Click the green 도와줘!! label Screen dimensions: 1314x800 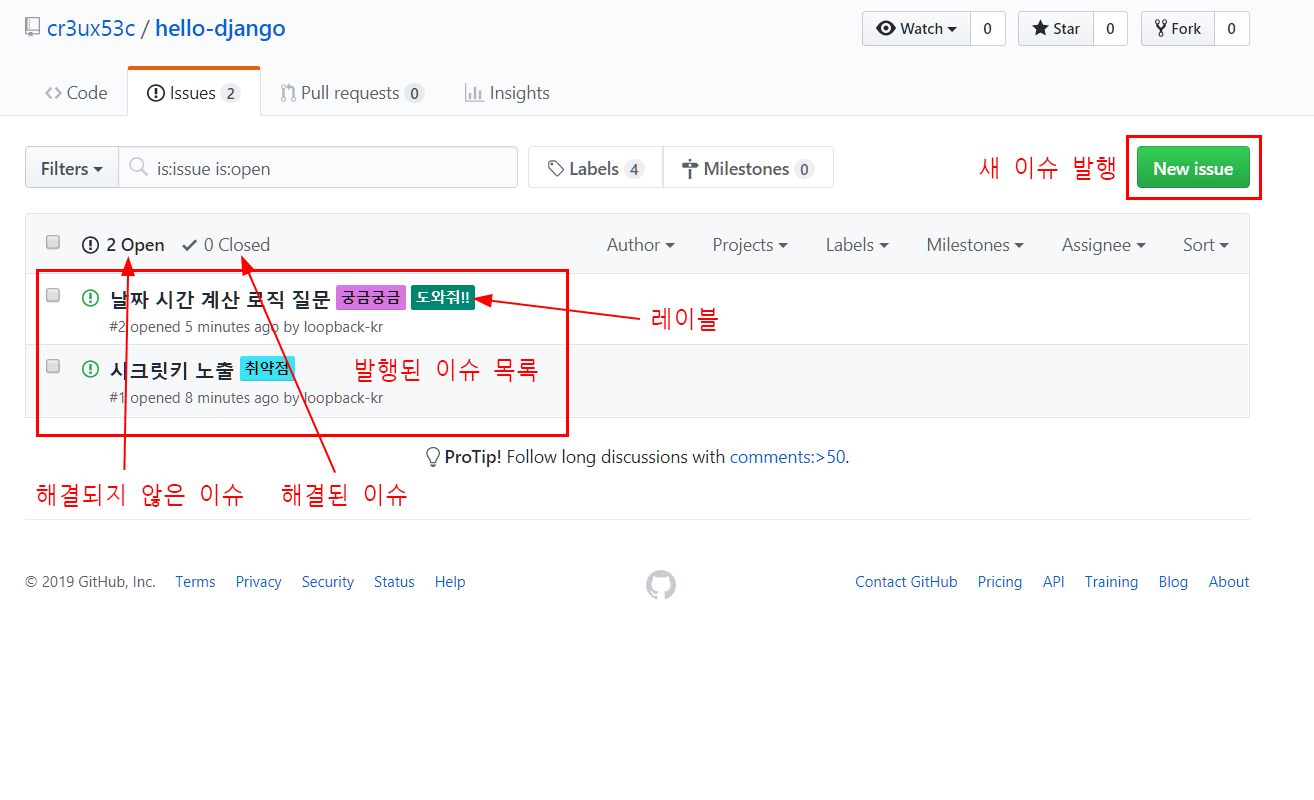pos(443,297)
